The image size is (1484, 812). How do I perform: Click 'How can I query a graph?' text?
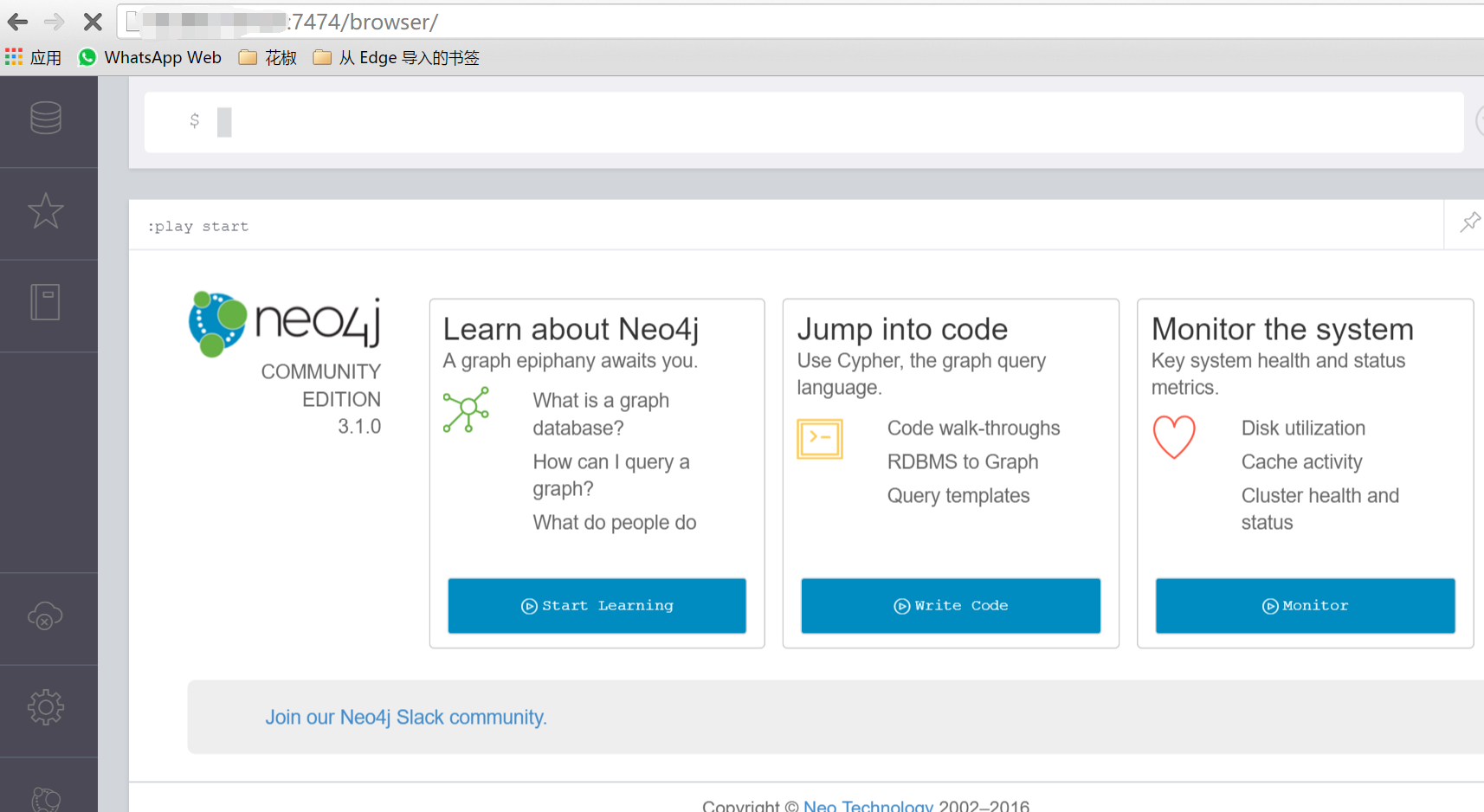click(611, 475)
